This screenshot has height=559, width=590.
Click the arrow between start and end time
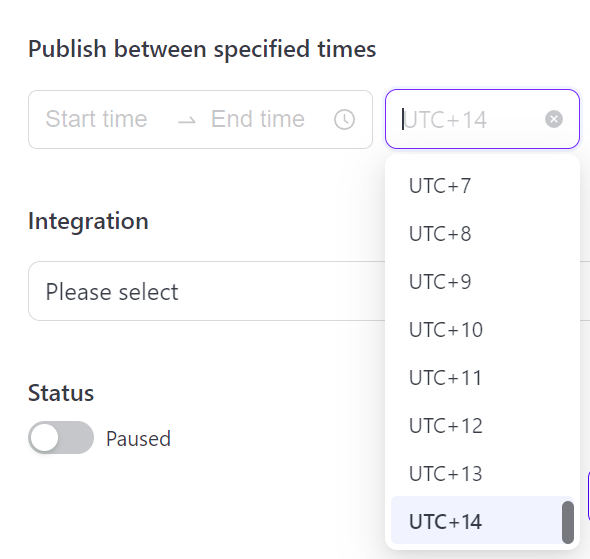187,120
